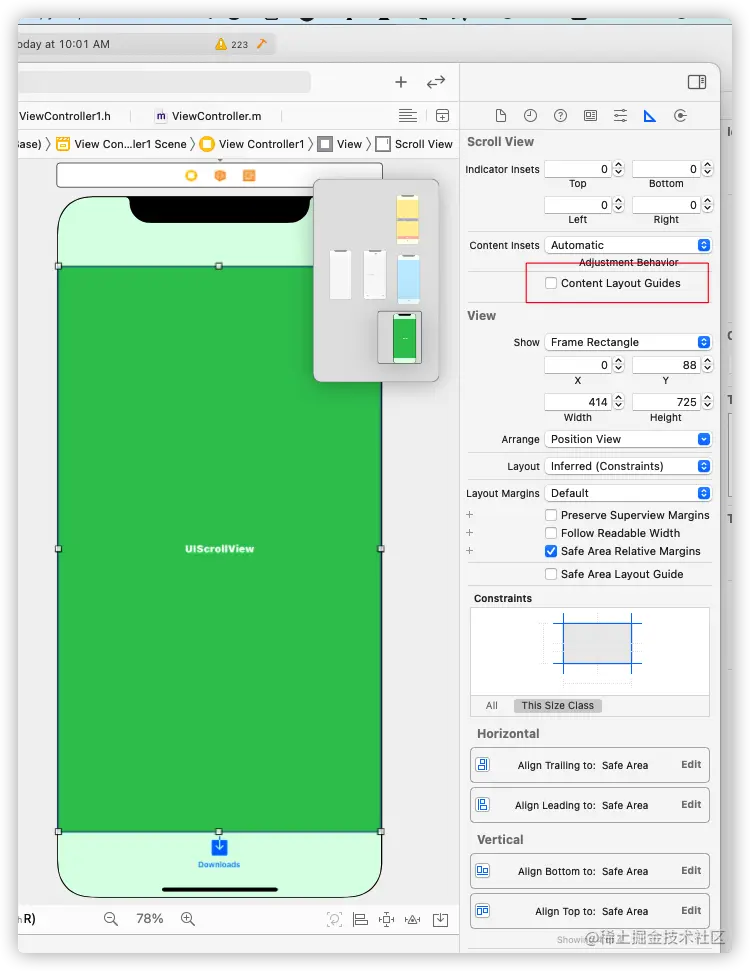Select the View Controller yellow dock icon

pos(191,176)
